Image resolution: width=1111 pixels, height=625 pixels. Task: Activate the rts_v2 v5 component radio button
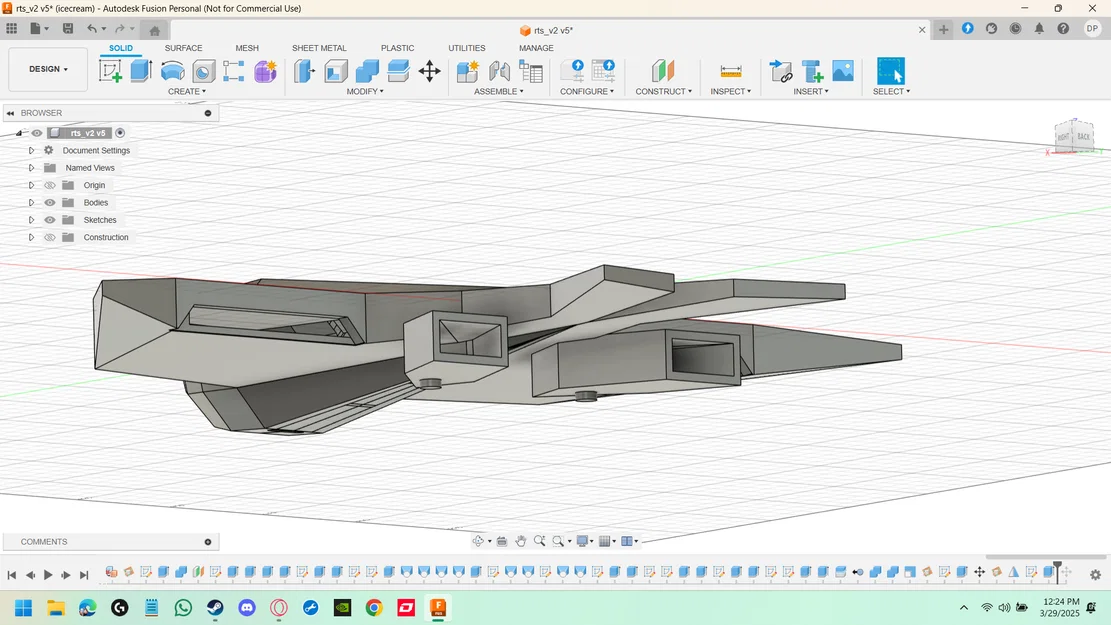(120, 133)
